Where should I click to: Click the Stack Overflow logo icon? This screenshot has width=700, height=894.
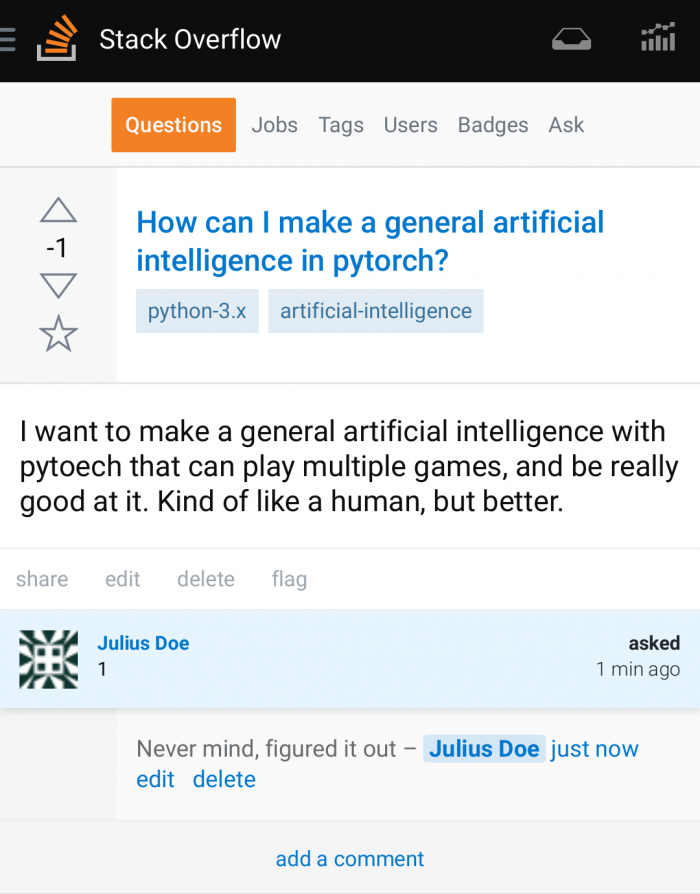tap(57, 38)
